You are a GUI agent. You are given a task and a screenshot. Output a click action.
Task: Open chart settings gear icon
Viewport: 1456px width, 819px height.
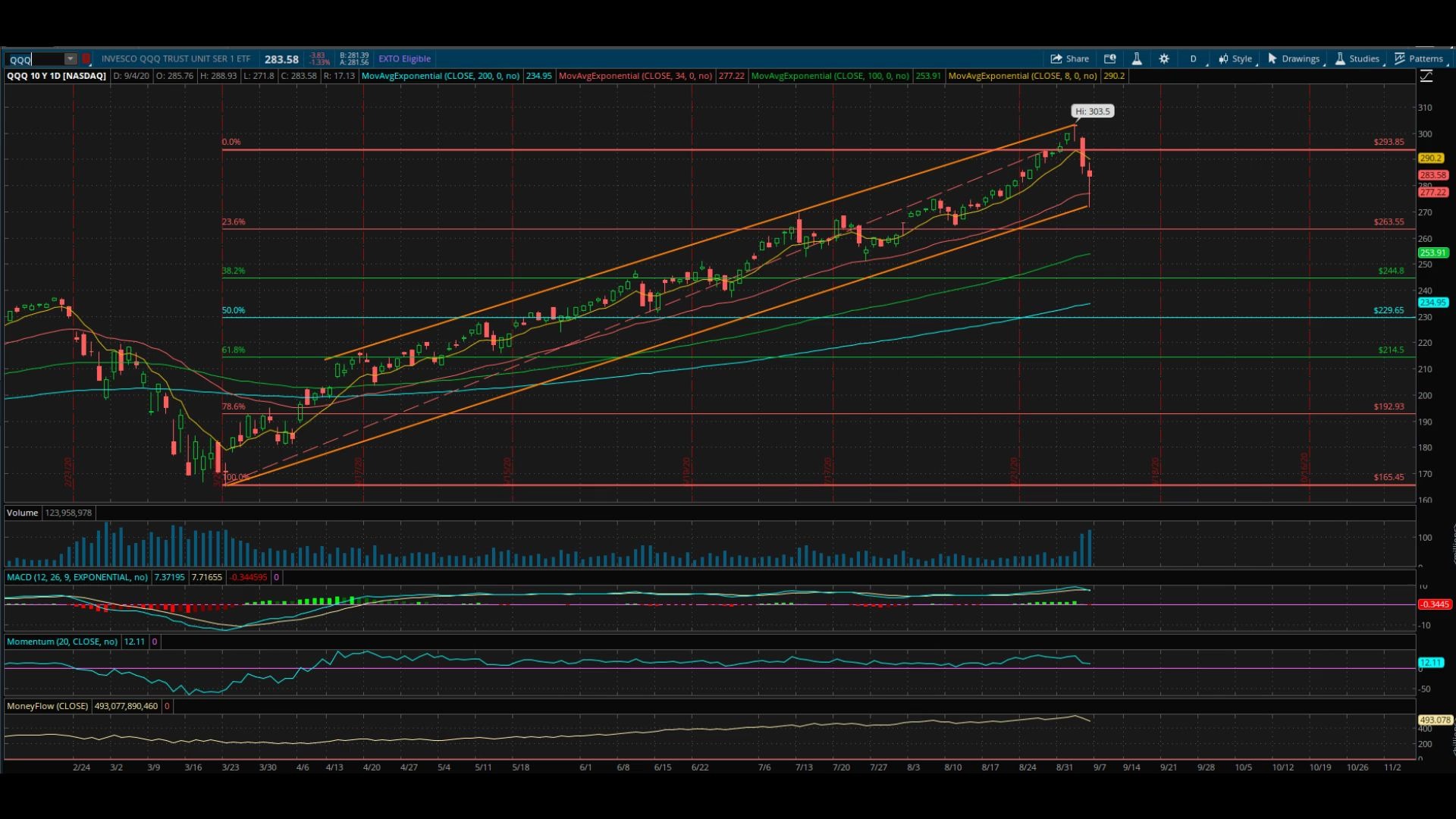[1164, 58]
